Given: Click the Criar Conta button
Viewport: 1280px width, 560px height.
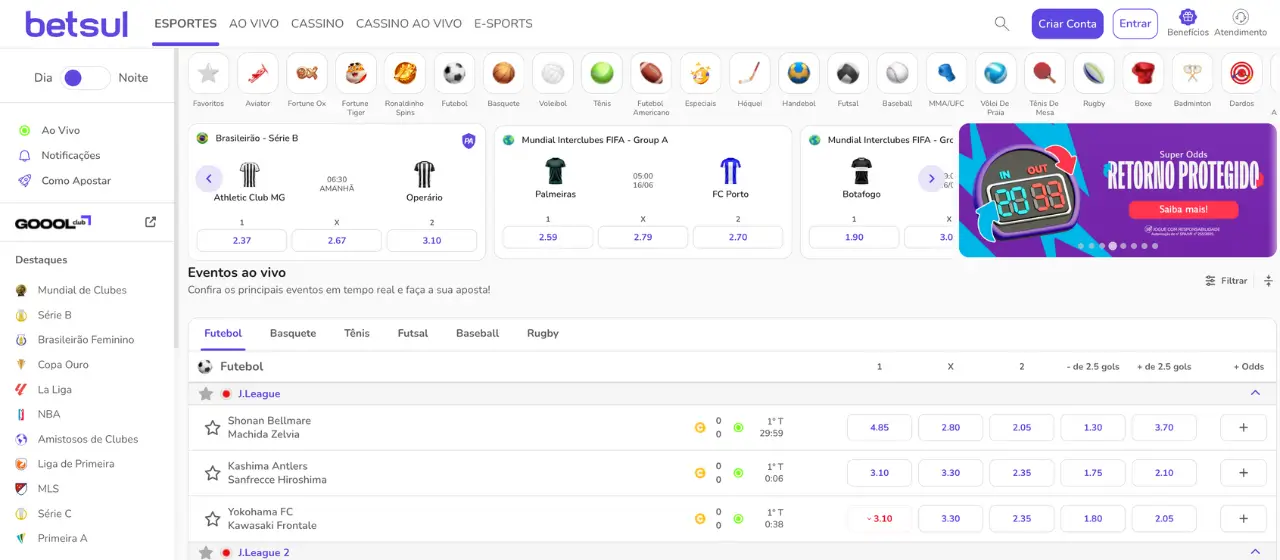Looking at the screenshot, I should coord(1067,24).
